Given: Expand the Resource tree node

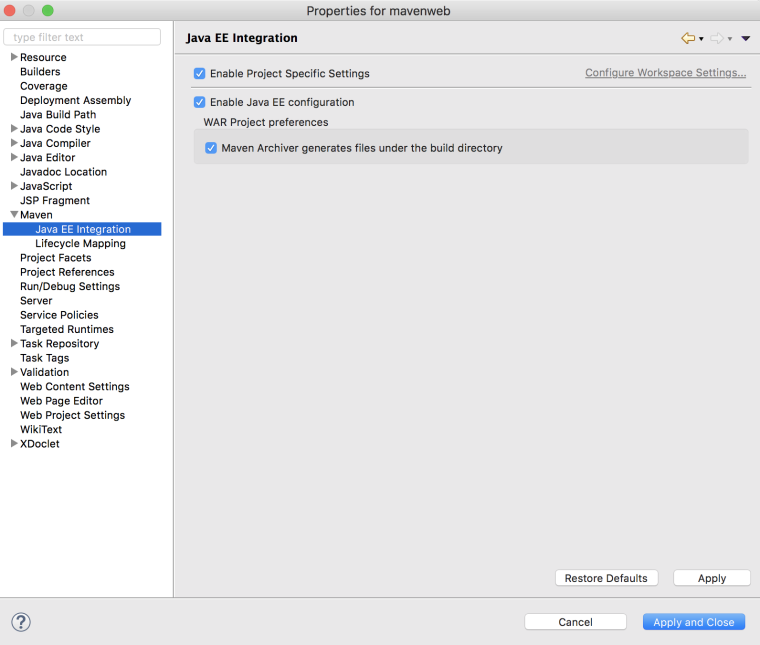Looking at the screenshot, I should click(x=14, y=57).
